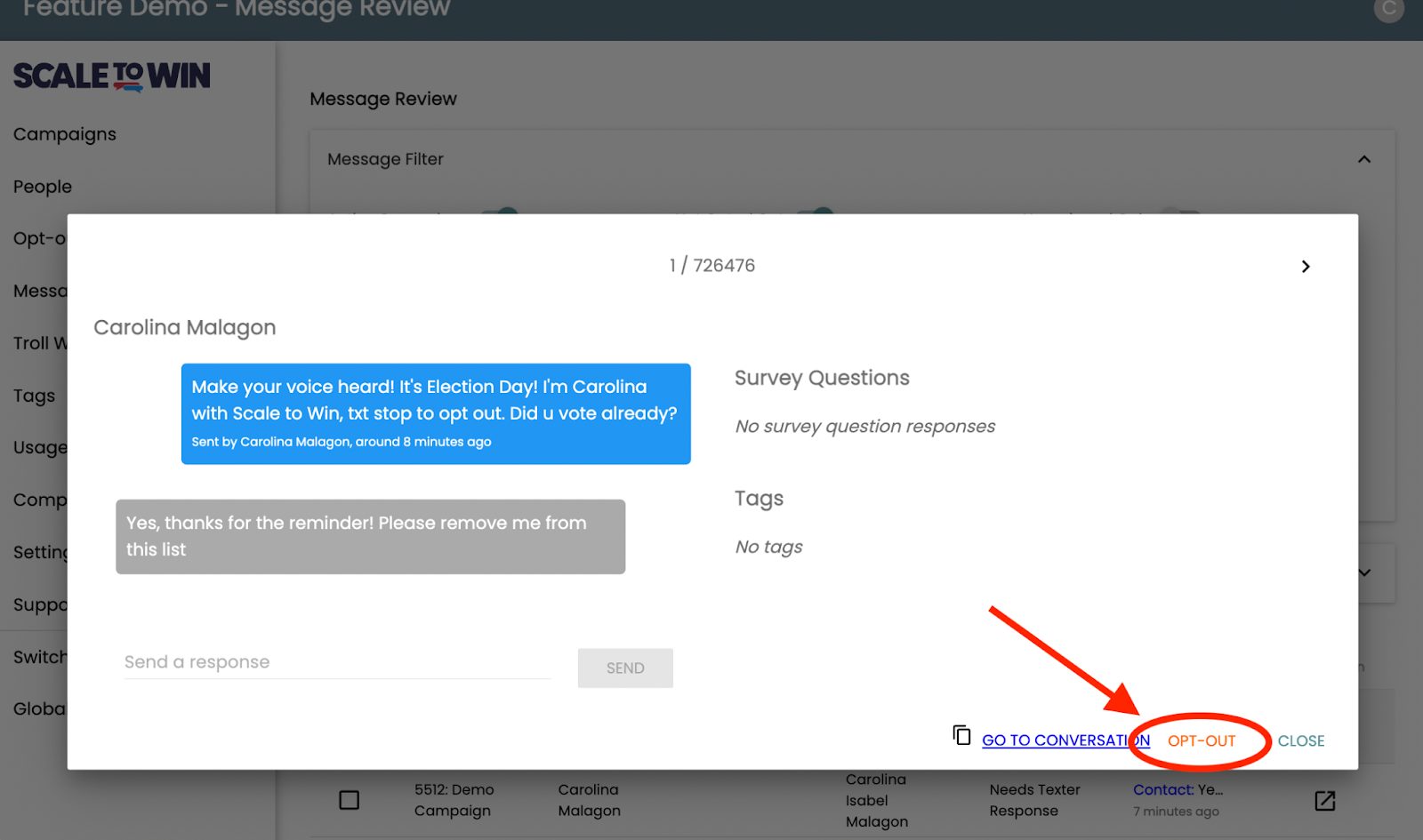Open the Campaigns menu item
This screenshot has height=840, width=1423.
point(65,134)
